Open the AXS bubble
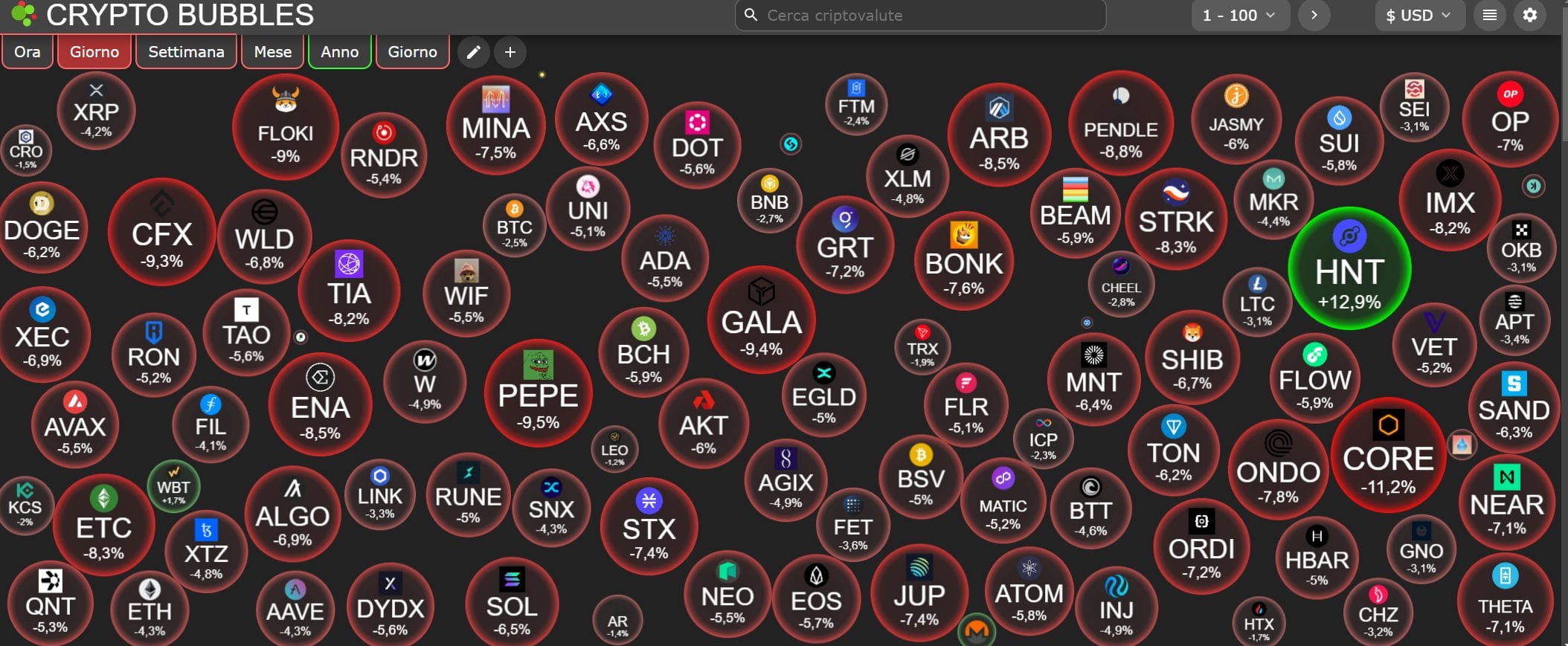 602,119
